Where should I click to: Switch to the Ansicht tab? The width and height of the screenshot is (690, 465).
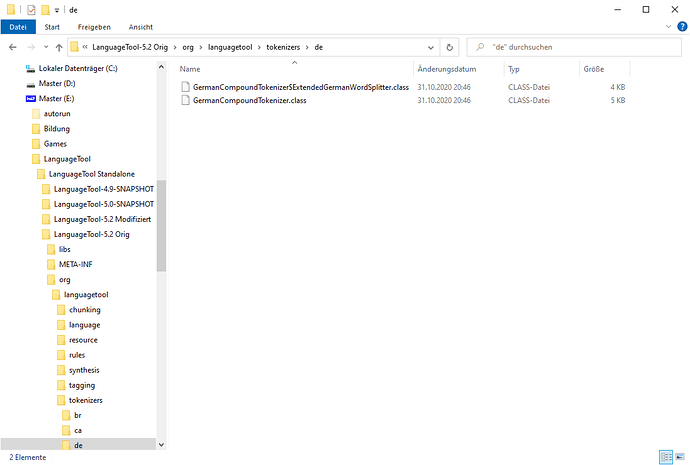click(x=140, y=27)
